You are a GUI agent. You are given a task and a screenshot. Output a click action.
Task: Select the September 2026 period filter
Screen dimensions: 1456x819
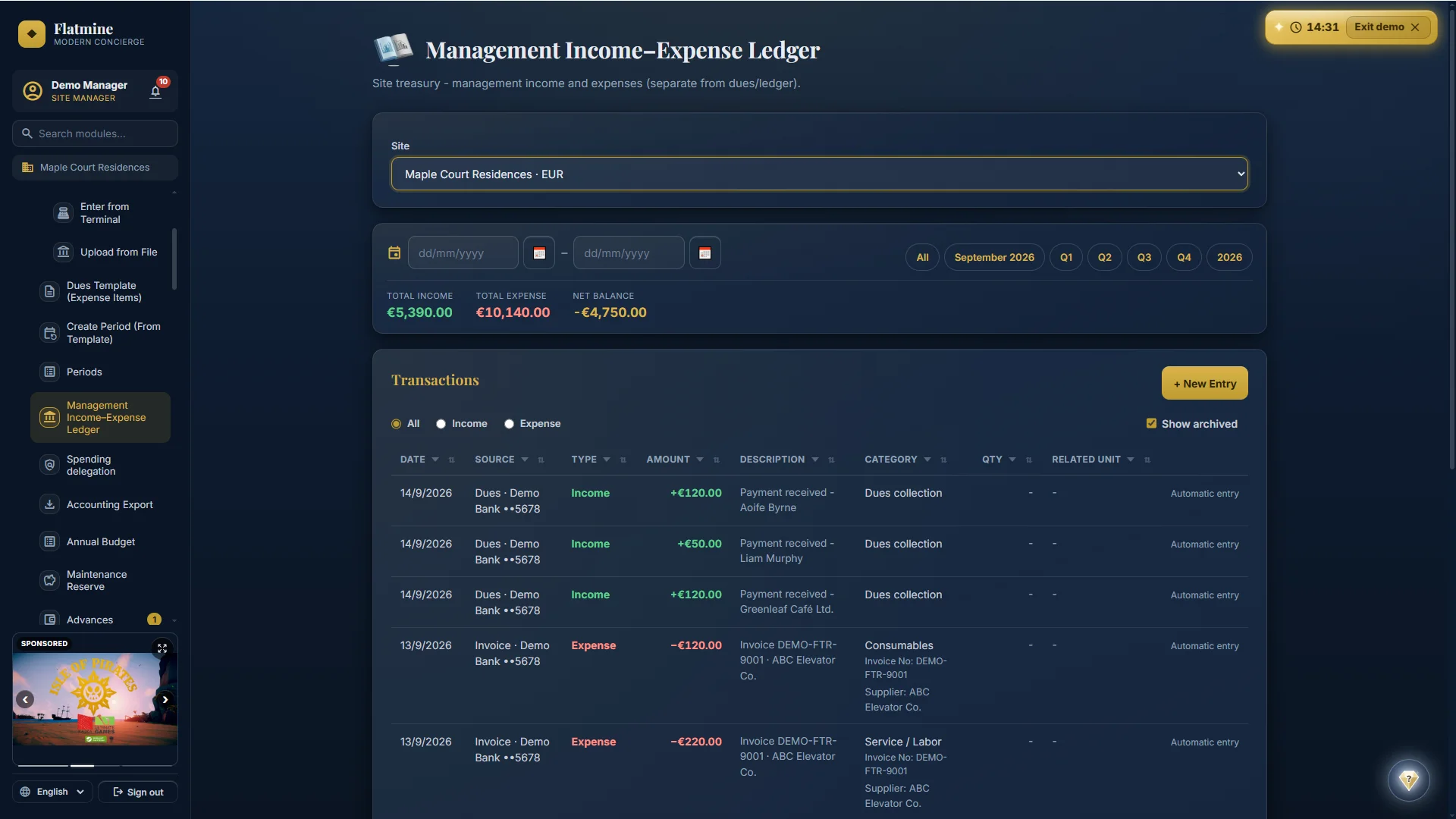994,257
